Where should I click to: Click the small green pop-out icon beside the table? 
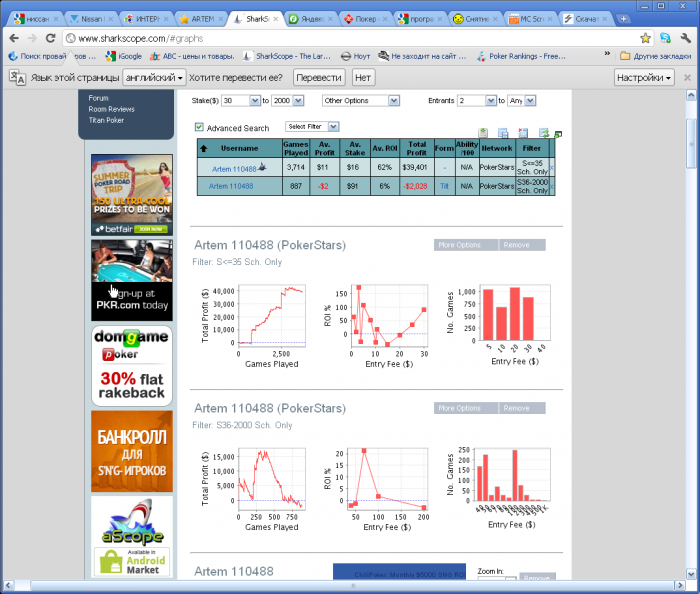click(x=558, y=134)
